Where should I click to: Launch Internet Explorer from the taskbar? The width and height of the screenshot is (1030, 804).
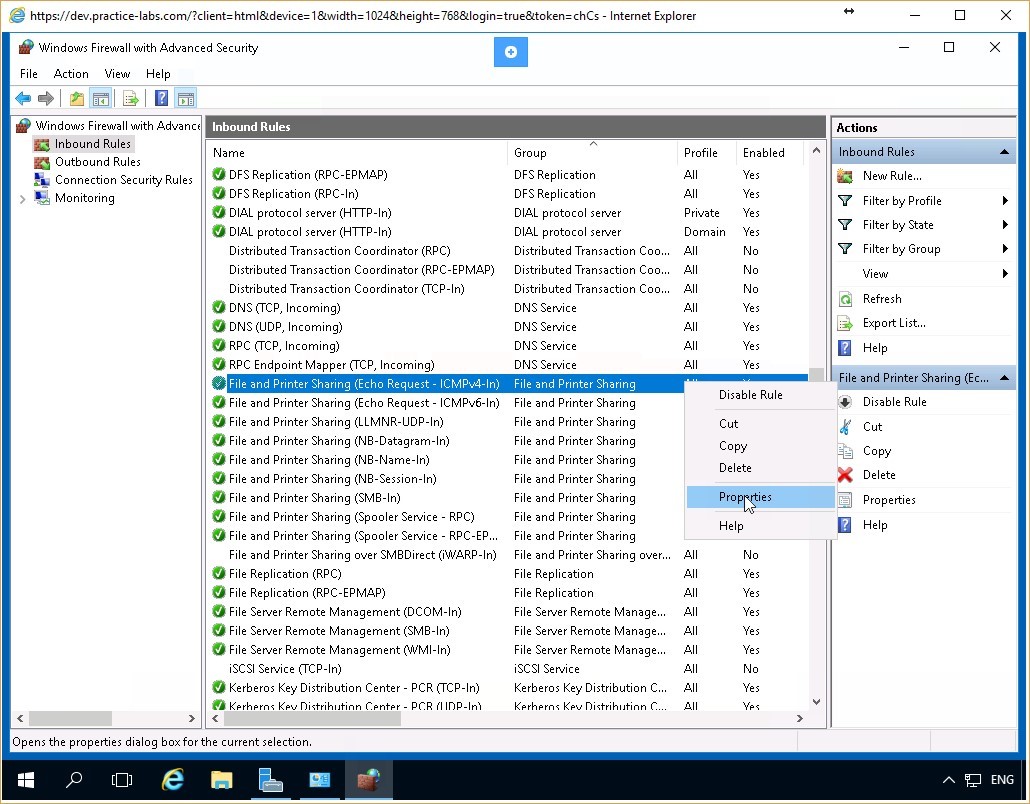pyautogui.click(x=172, y=780)
